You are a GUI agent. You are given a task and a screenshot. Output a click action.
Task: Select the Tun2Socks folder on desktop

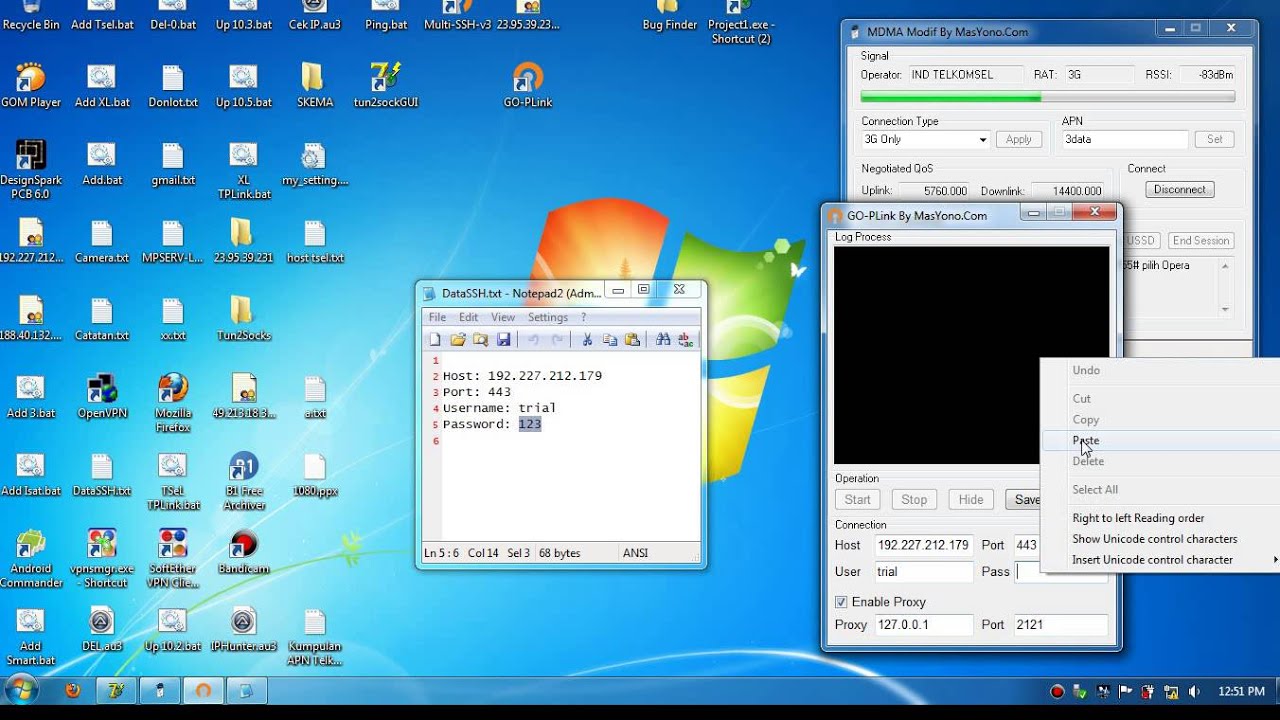click(243, 318)
